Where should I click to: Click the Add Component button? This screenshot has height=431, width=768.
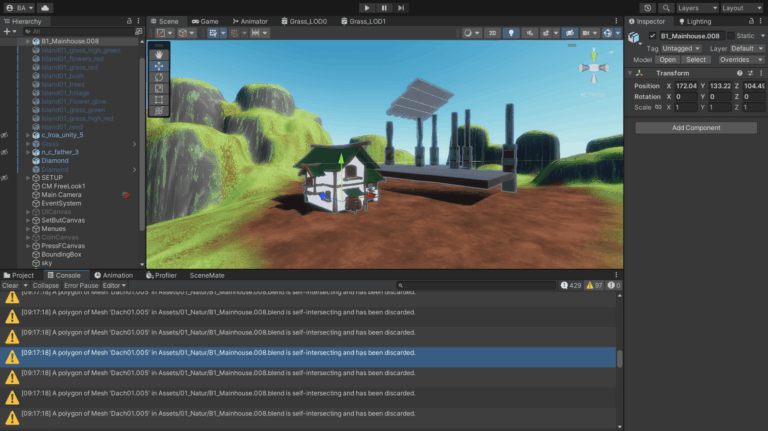coord(696,128)
